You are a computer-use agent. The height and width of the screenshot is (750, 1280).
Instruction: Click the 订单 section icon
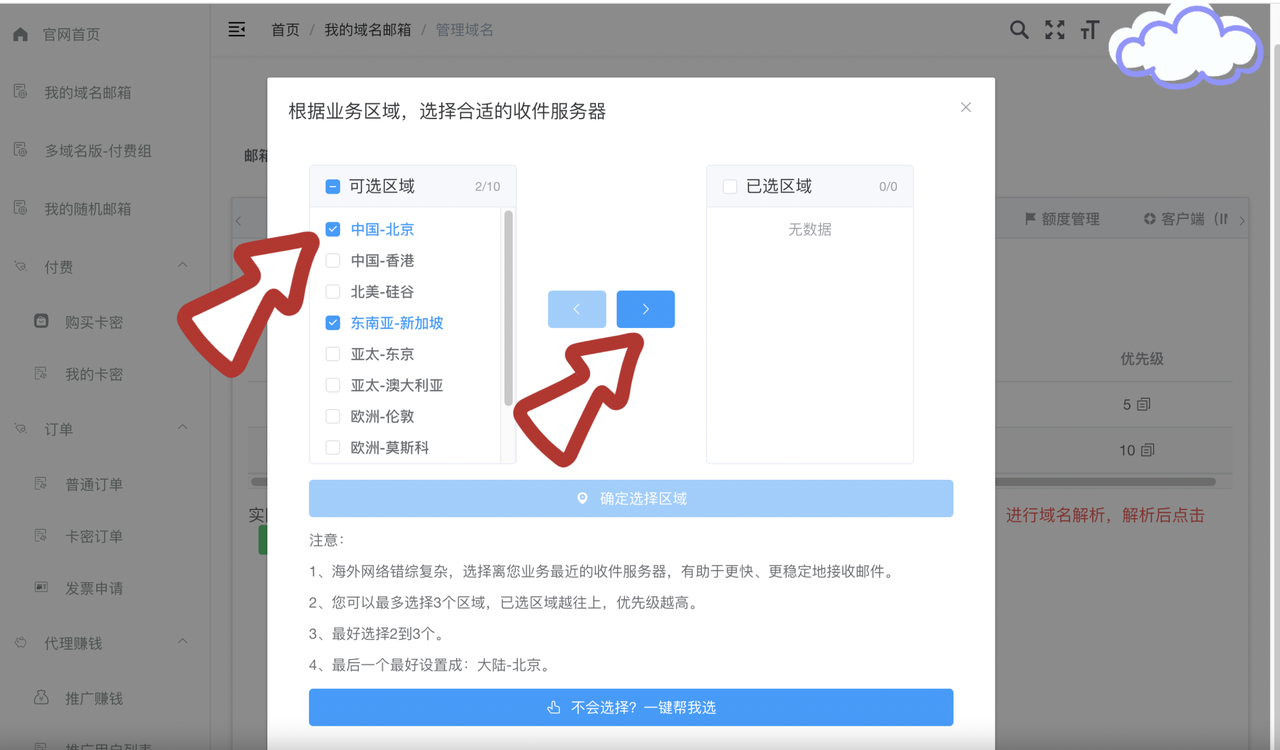pyautogui.click(x=20, y=429)
